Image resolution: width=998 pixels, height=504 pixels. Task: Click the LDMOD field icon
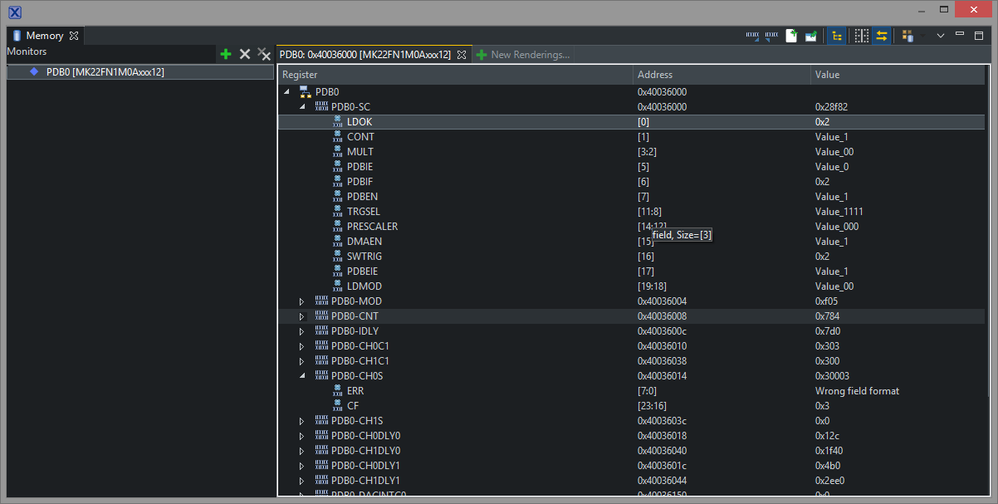(337, 286)
